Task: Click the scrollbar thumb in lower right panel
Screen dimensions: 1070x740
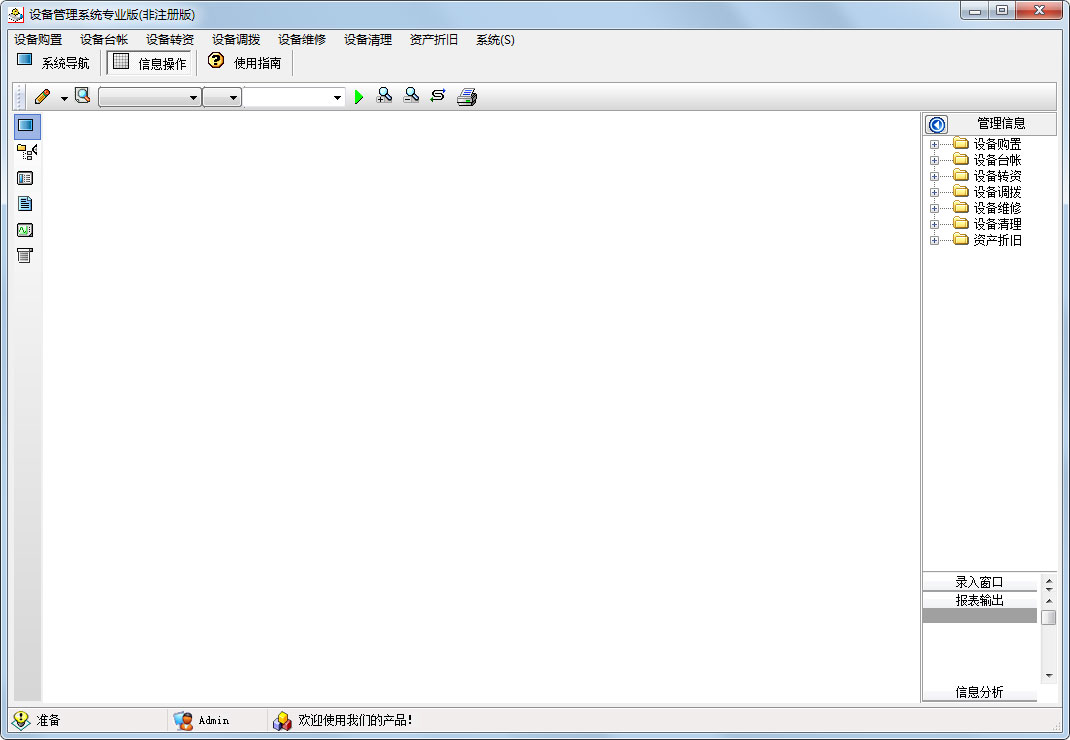Action: 1049,617
